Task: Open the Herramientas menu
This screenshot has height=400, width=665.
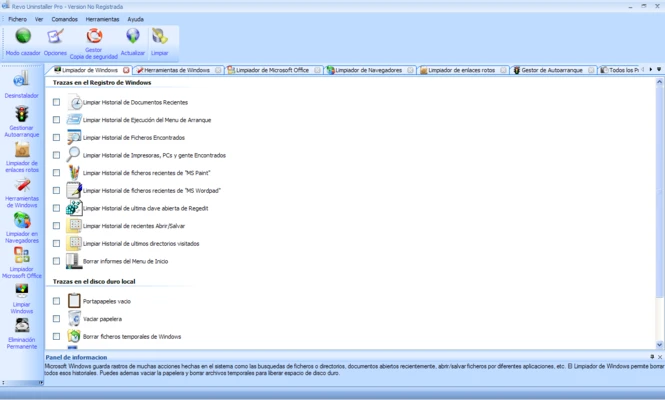Action: click(x=102, y=19)
